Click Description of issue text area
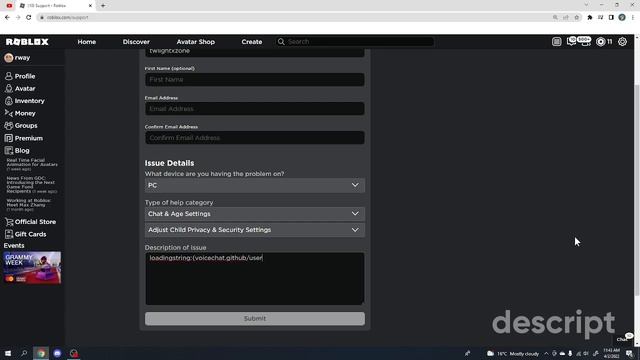Image resolution: width=640 pixels, height=360 pixels. click(x=255, y=279)
